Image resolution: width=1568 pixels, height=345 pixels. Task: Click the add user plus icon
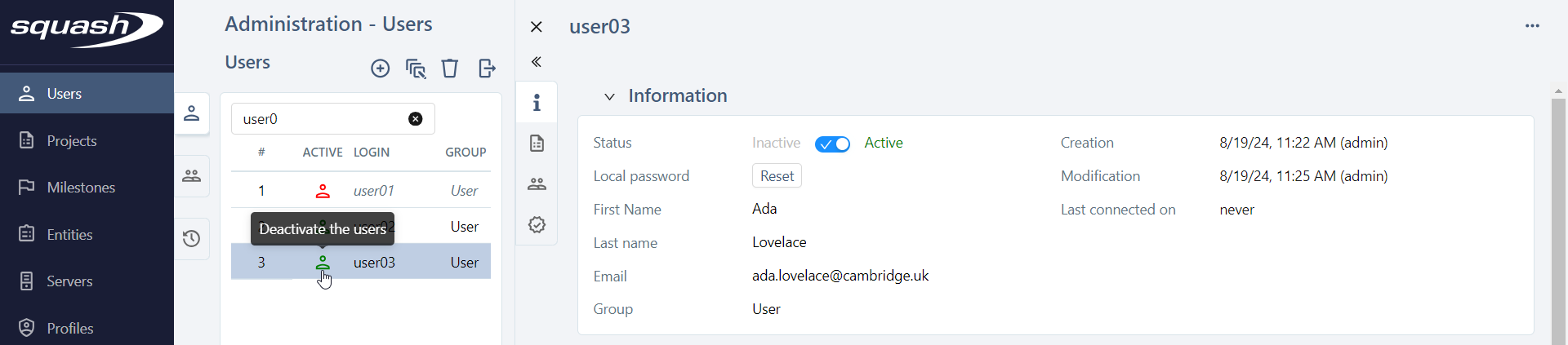380,69
